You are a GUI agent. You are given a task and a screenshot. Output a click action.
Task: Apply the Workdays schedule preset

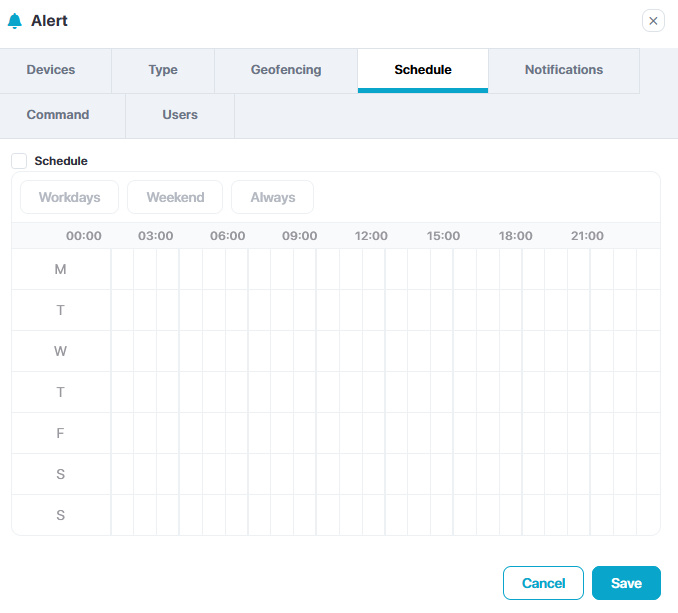point(70,197)
